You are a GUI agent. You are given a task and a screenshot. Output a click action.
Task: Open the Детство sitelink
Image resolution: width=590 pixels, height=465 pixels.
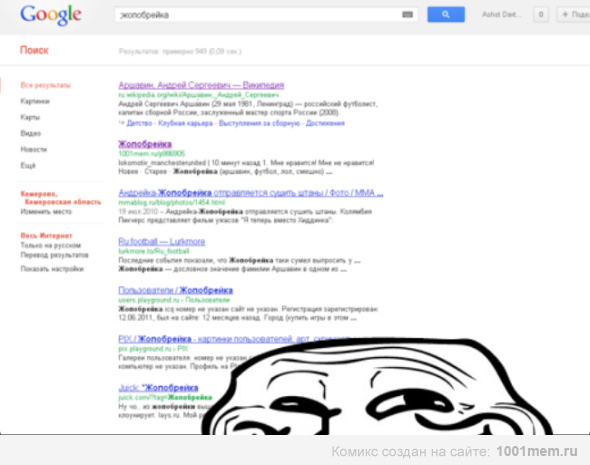139,123
